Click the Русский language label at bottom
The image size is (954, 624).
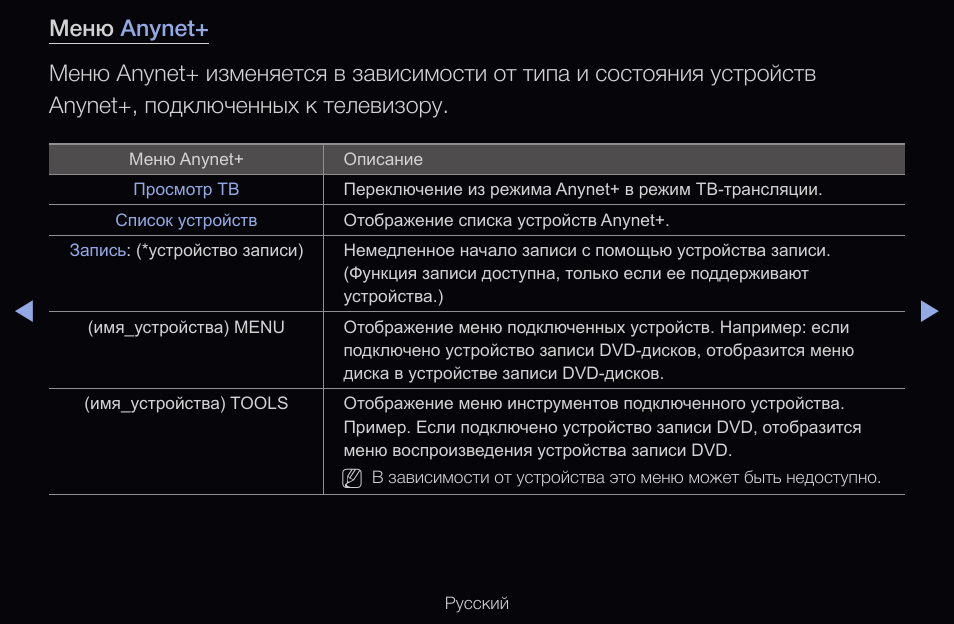pyautogui.click(x=477, y=603)
